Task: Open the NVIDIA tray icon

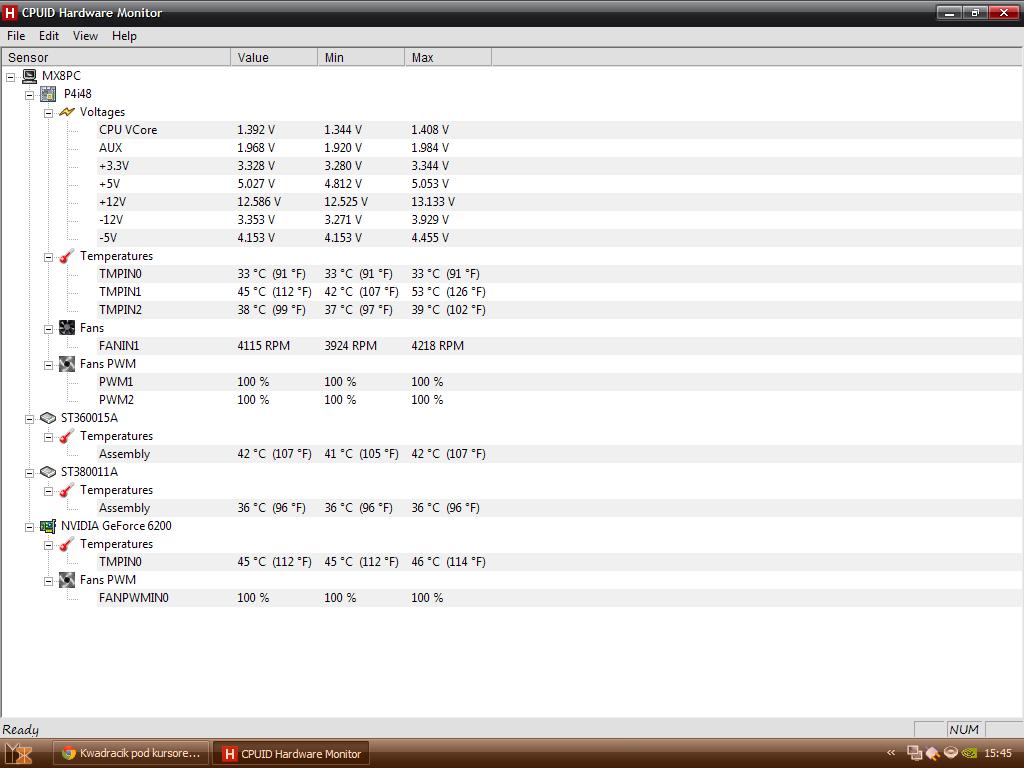Action: [x=970, y=753]
